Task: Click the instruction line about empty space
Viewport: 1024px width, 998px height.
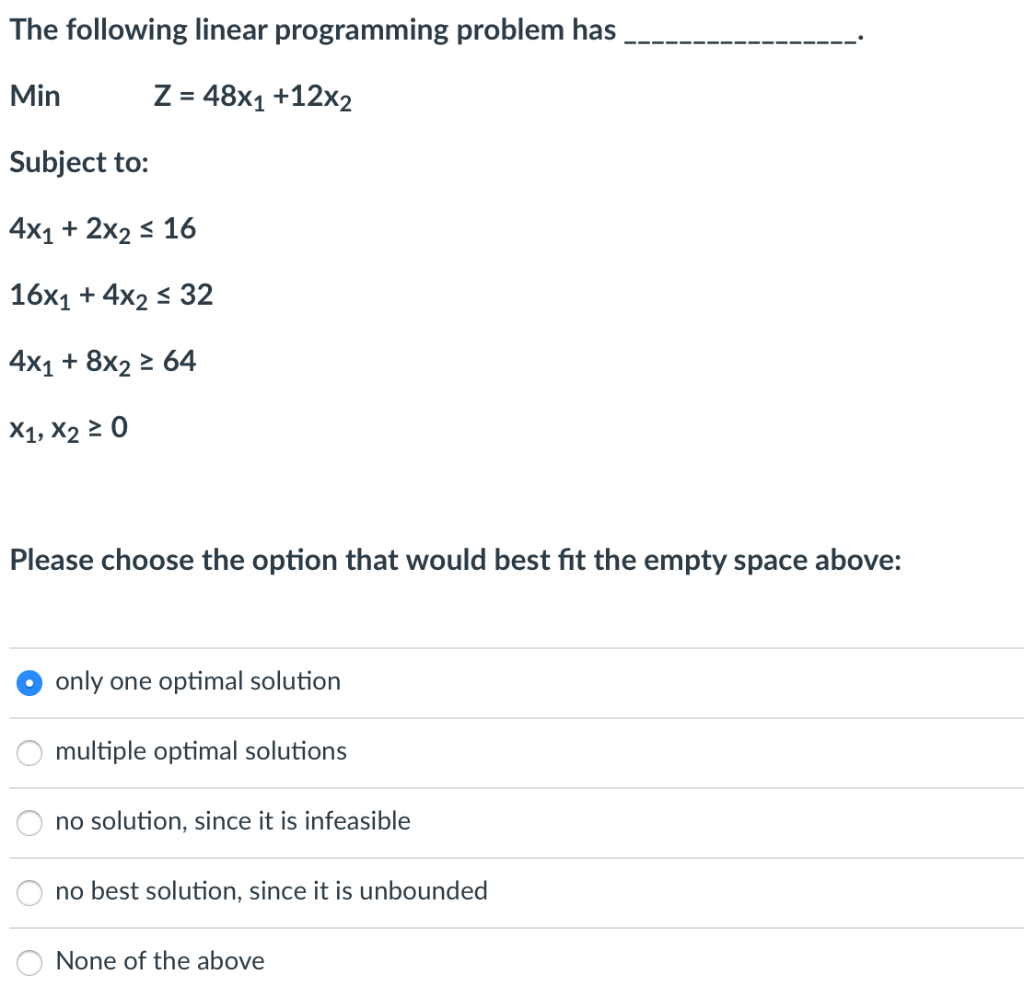Action: (x=455, y=560)
